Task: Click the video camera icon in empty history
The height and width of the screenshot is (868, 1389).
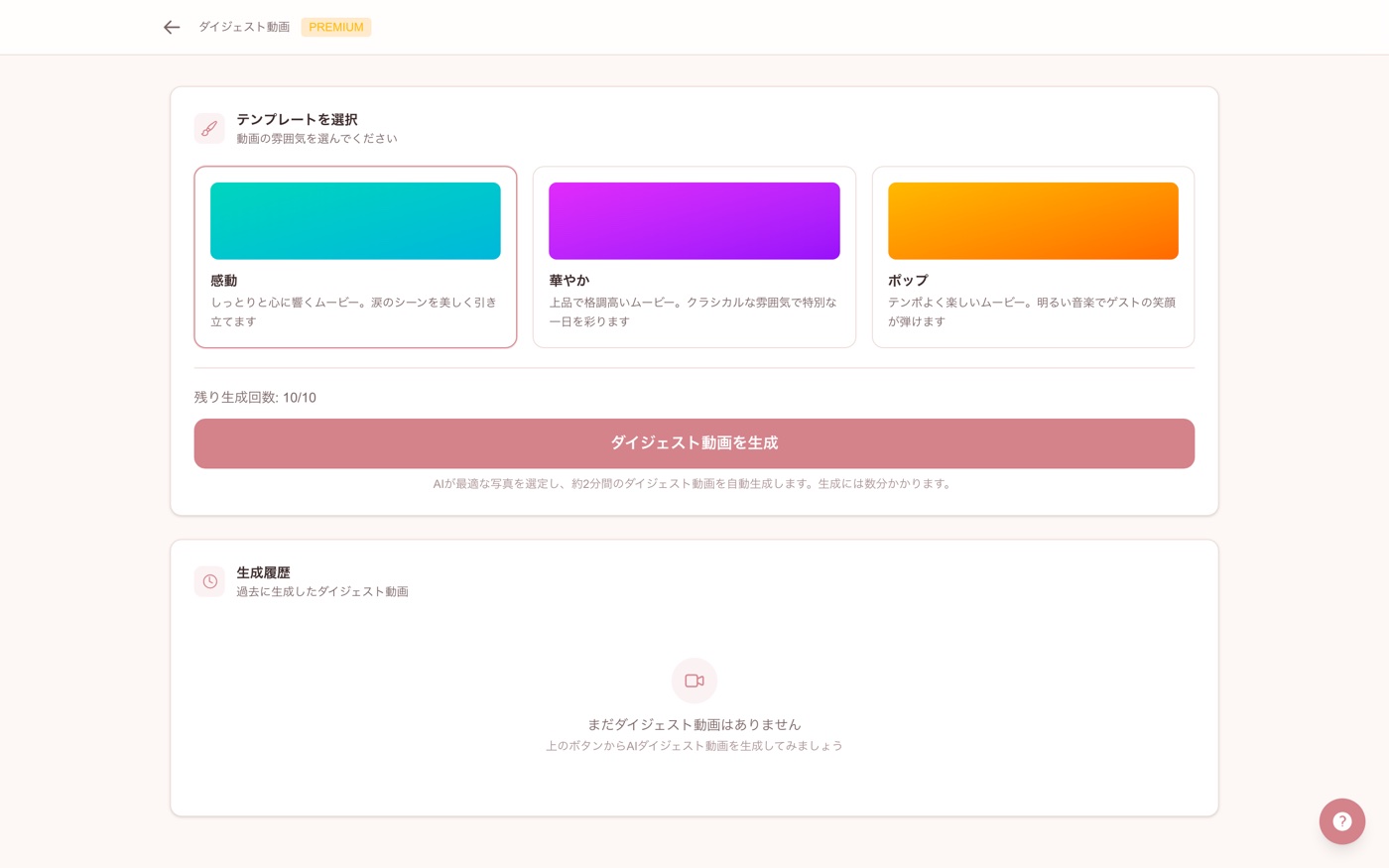Action: [694, 681]
